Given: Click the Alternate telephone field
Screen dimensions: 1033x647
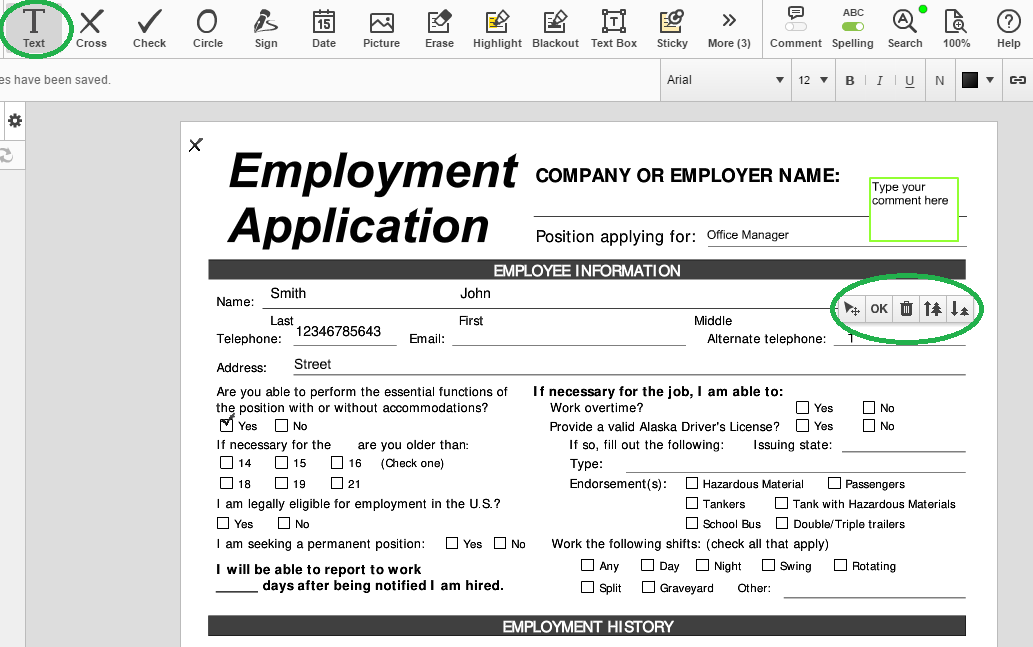Looking at the screenshot, I should (899, 338).
